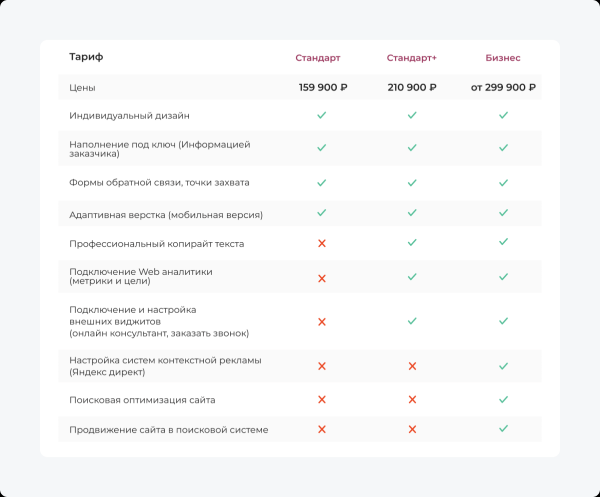
Task: Select the от 299 900 ₽ price
Action: click(504, 88)
